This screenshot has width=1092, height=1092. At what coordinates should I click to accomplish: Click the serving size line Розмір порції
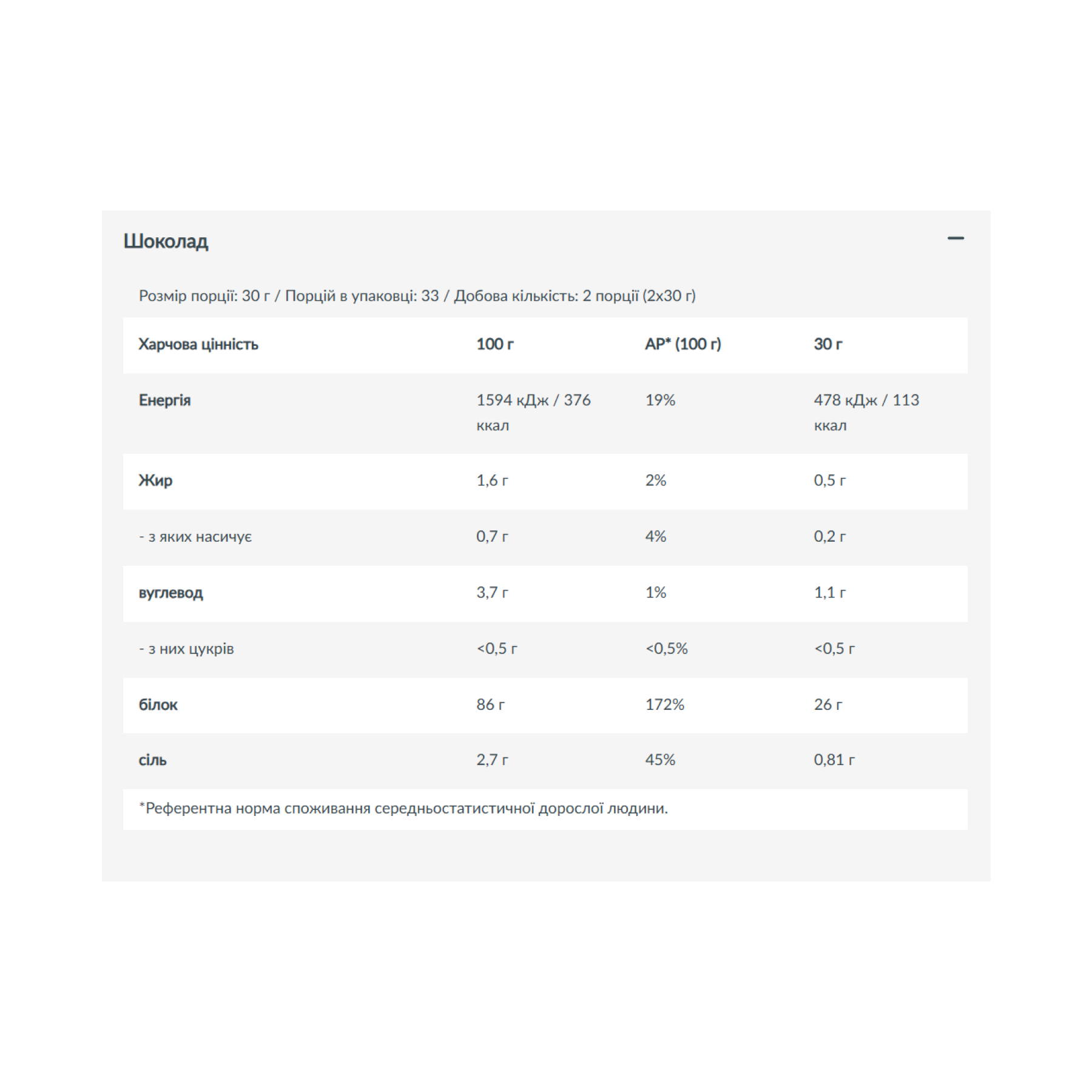tap(417, 296)
